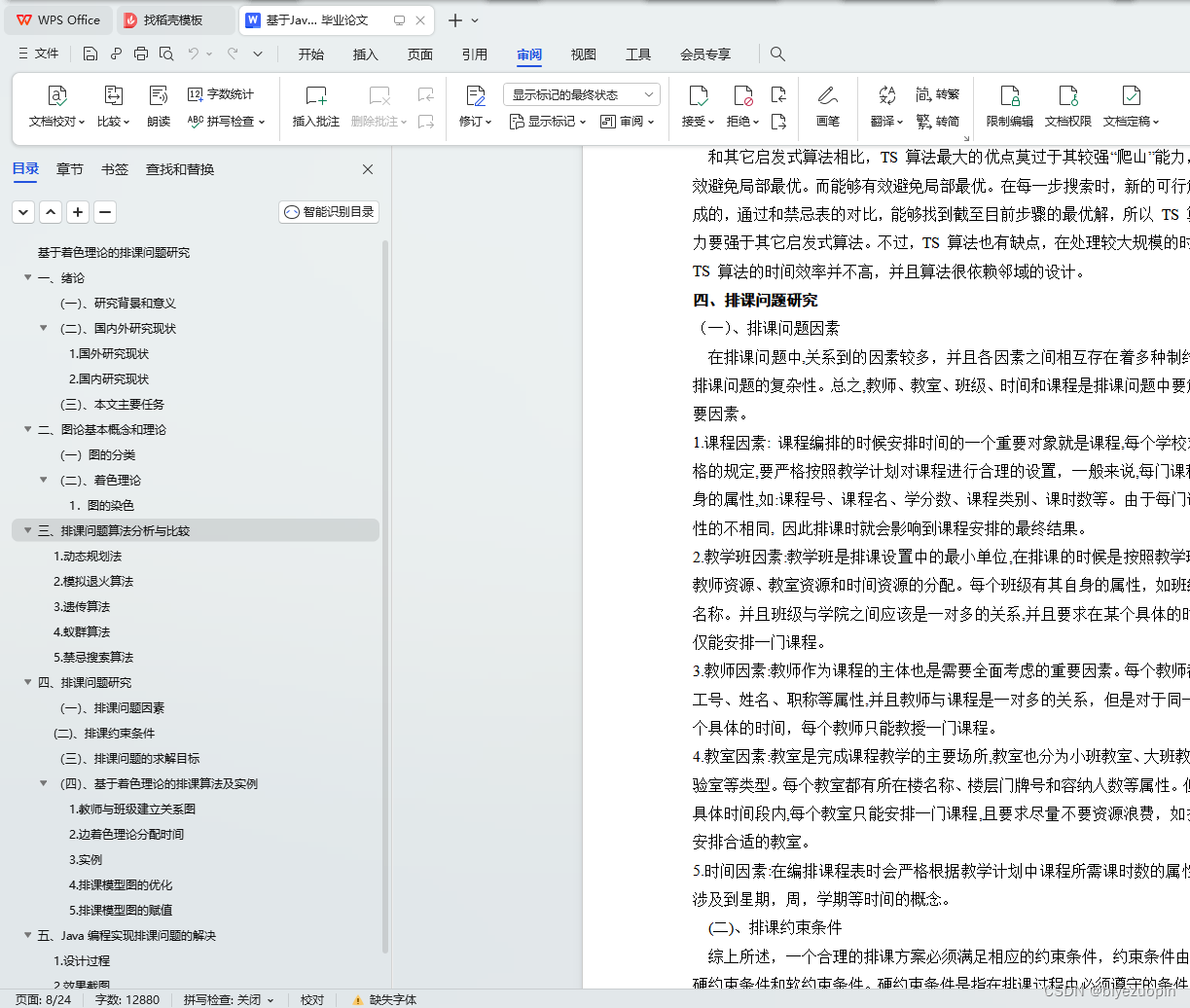Open the 文档校对 proofreading tool
1190x1008 pixels.
(x=56, y=106)
